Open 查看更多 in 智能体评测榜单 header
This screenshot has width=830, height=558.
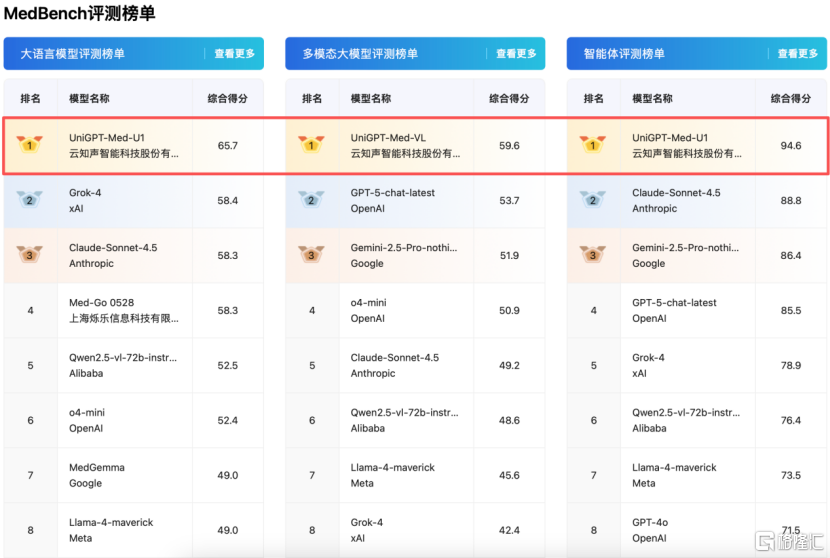coord(797,54)
